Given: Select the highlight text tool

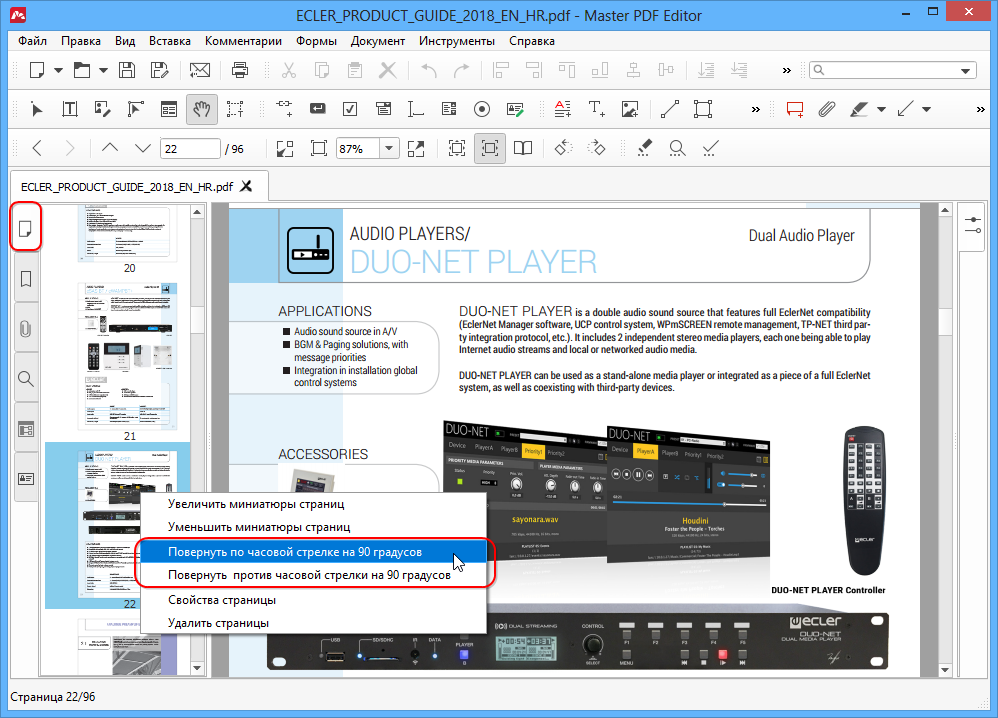Looking at the screenshot, I should coord(859,109).
